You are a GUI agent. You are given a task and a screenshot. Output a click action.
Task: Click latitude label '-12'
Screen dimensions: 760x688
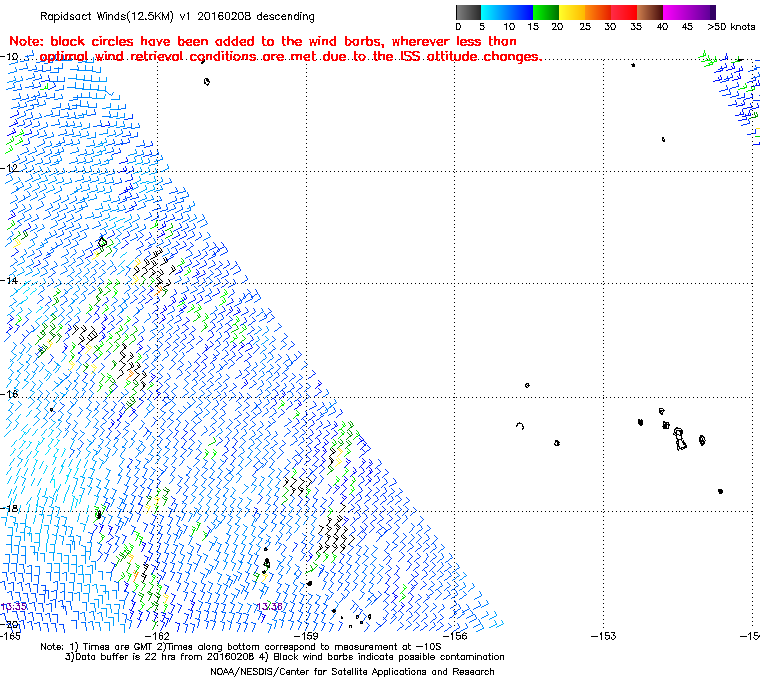click(x=9, y=168)
